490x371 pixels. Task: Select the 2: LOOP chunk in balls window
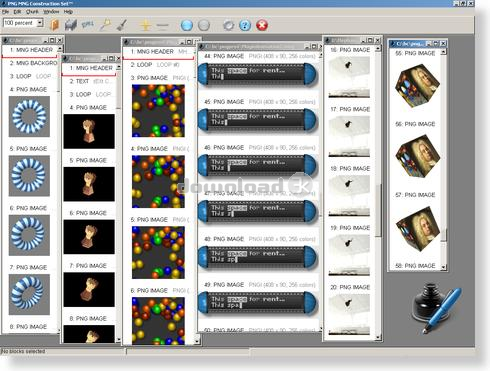pyautogui.click(x=158, y=65)
